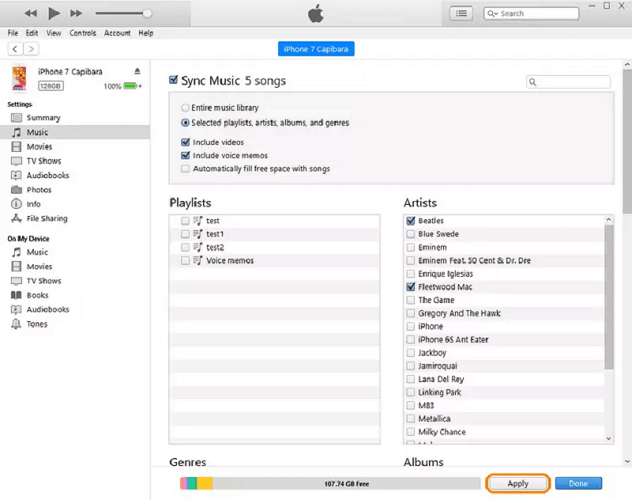Open Photos in the Settings sidebar
The width and height of the screenshot is (632, 500).
39,189
